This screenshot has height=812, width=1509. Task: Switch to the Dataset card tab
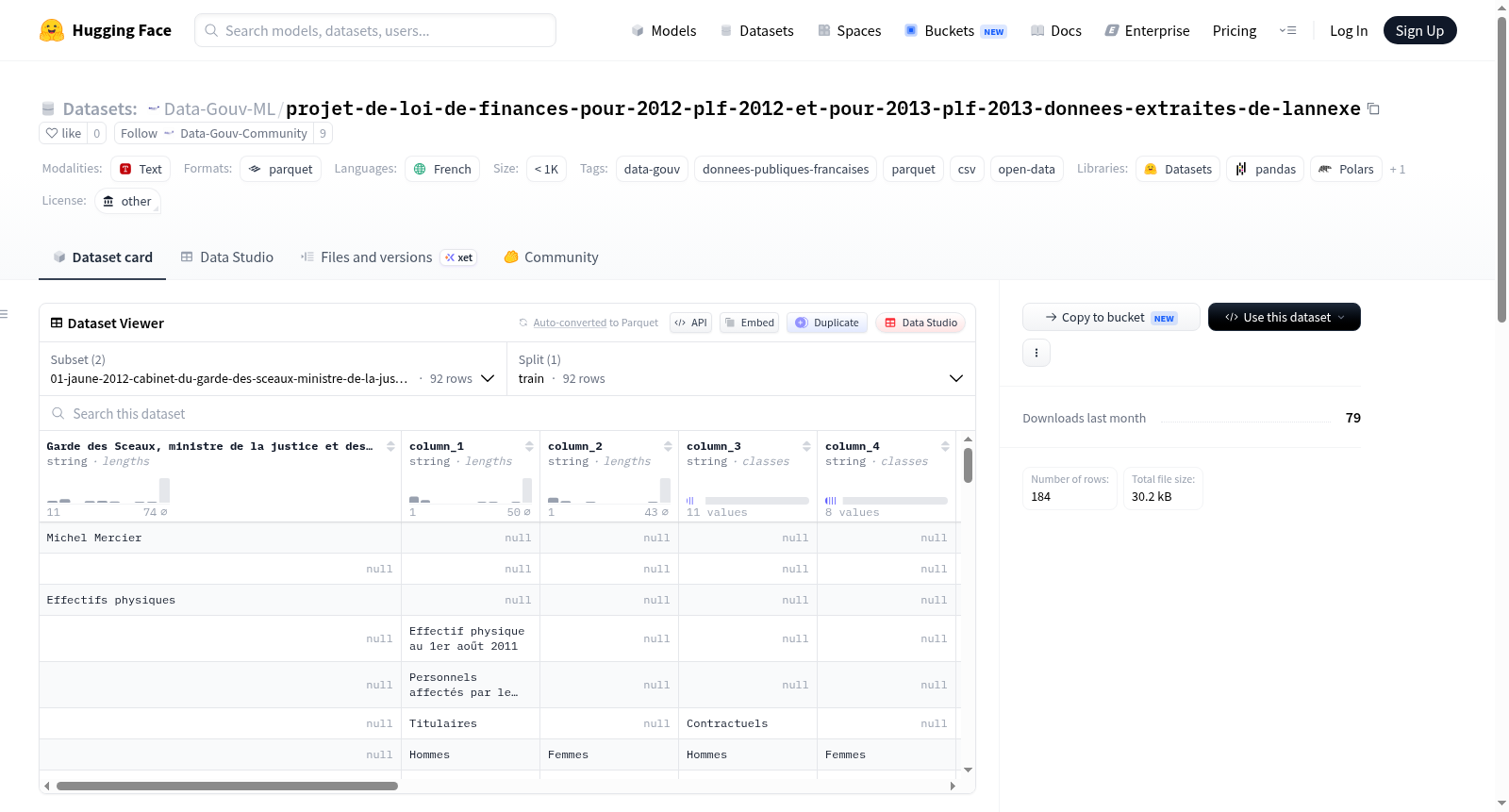click(103, 257)
